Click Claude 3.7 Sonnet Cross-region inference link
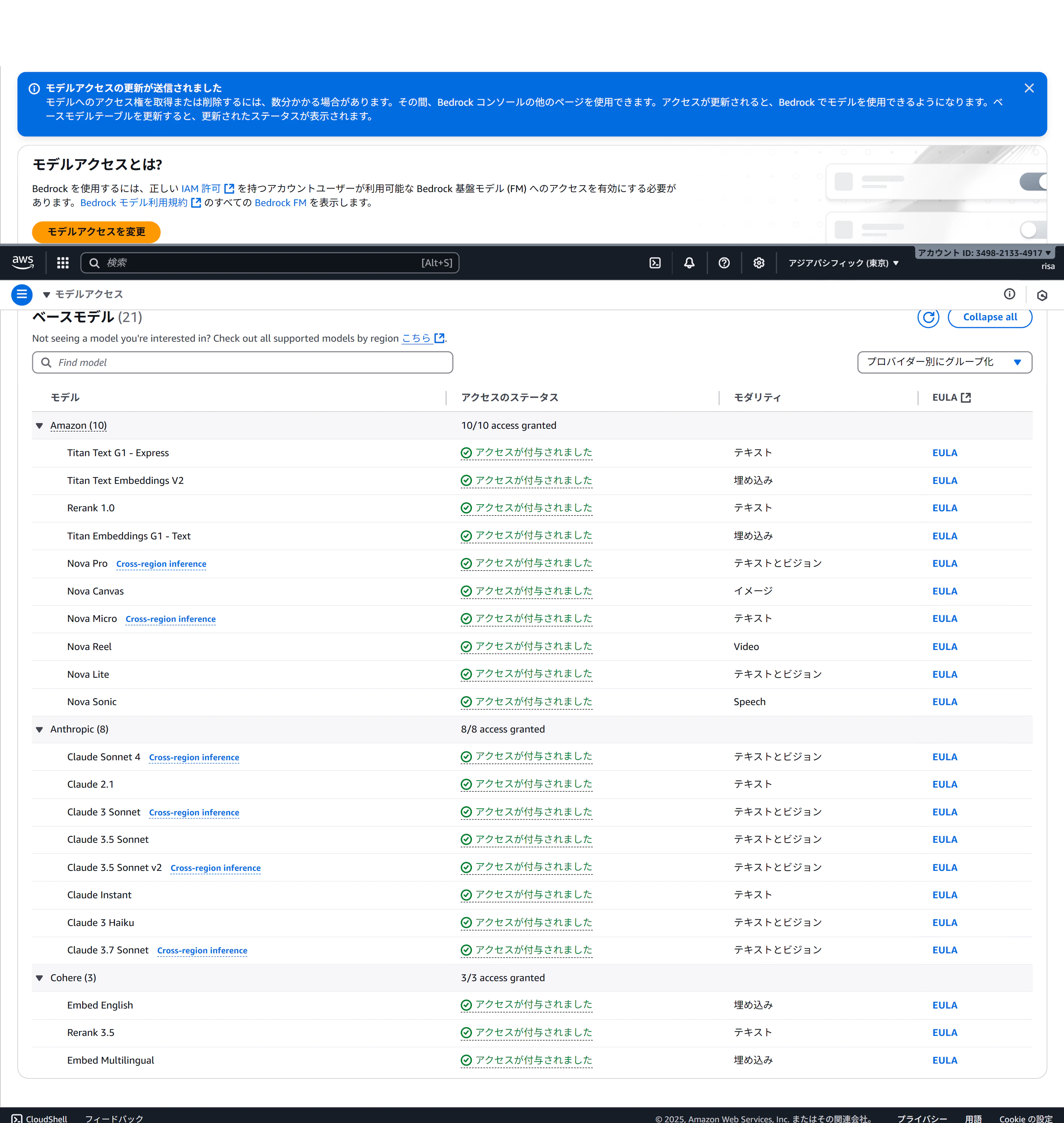 click(202, 951)
